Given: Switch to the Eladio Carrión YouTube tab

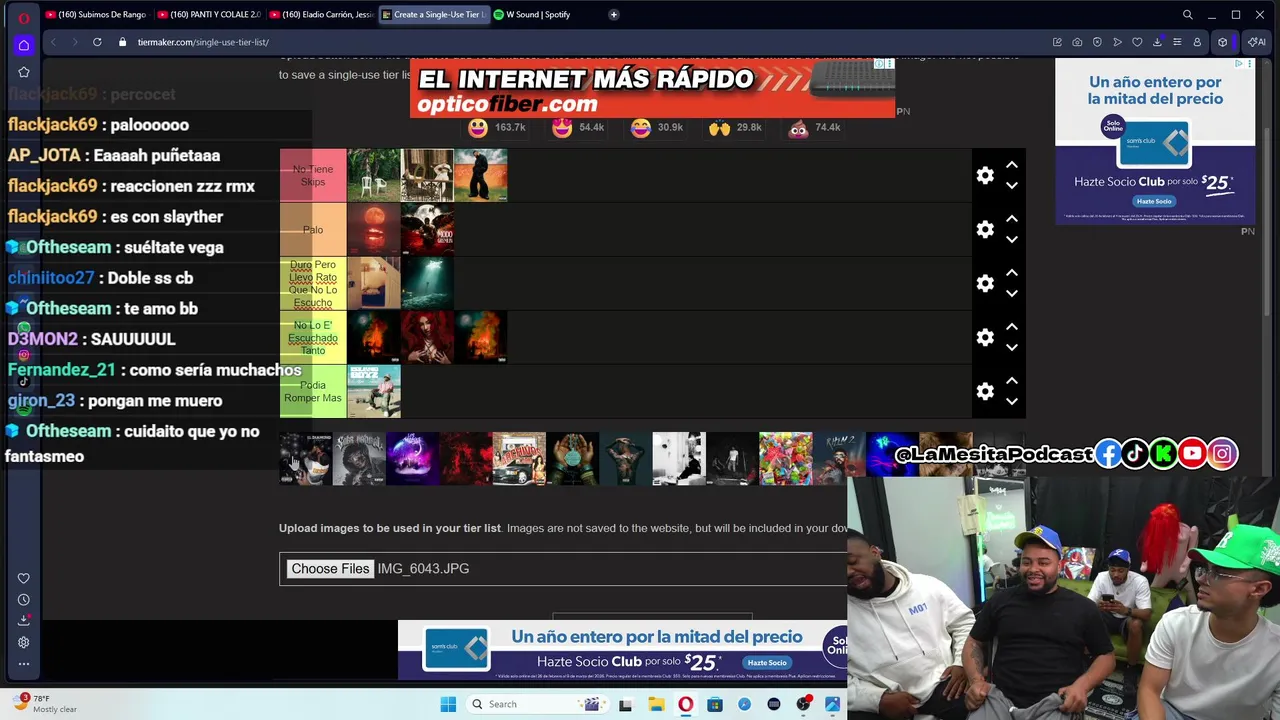Looking at the screenshot, I should tap(320, 15).
